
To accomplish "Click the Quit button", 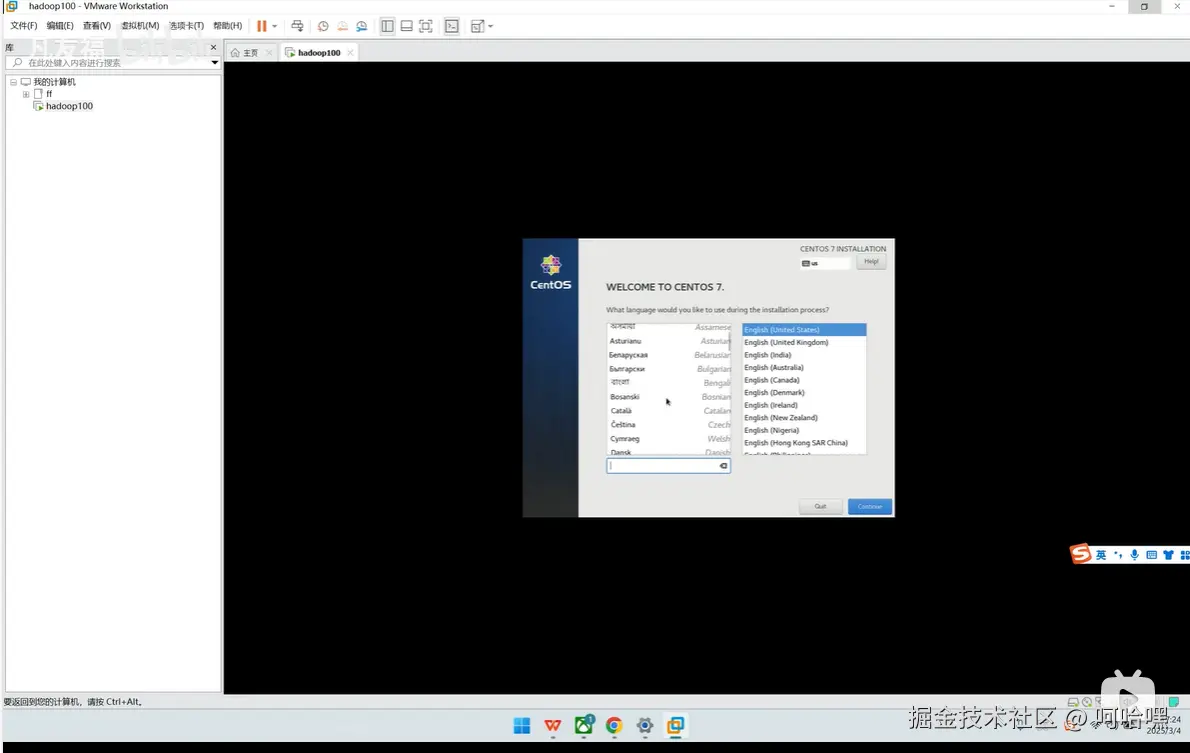I will (820, 506).
